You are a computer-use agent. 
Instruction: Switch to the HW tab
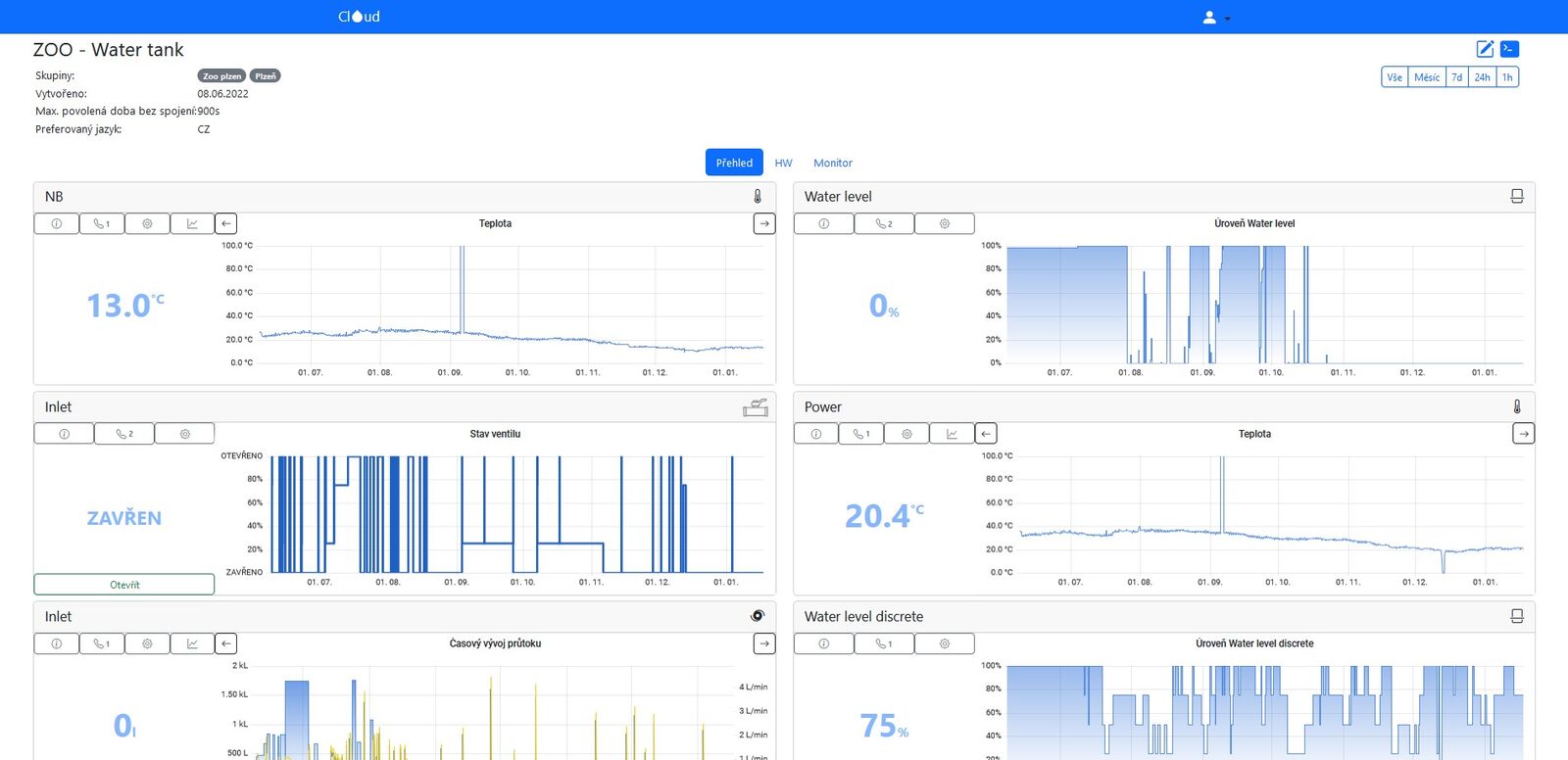(783, 163)
